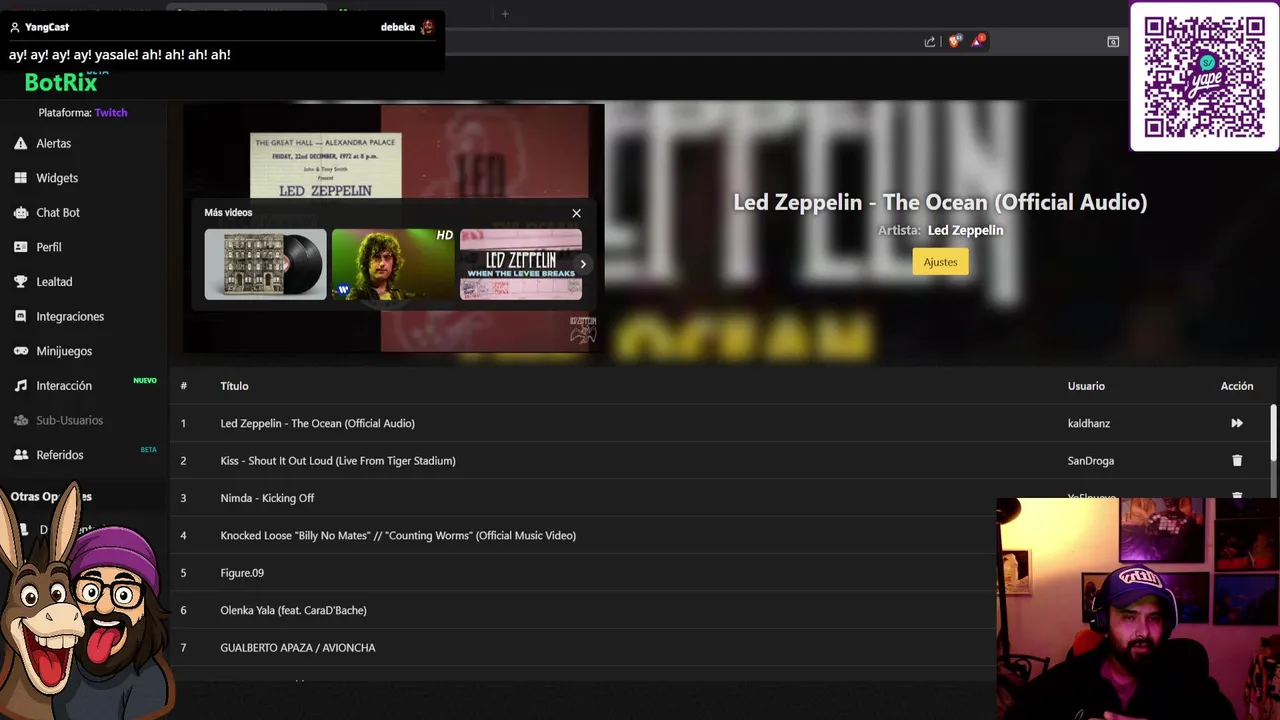Open the Perfil page
This screenshot has height=720, width=1280.
[x=49, y=247]
